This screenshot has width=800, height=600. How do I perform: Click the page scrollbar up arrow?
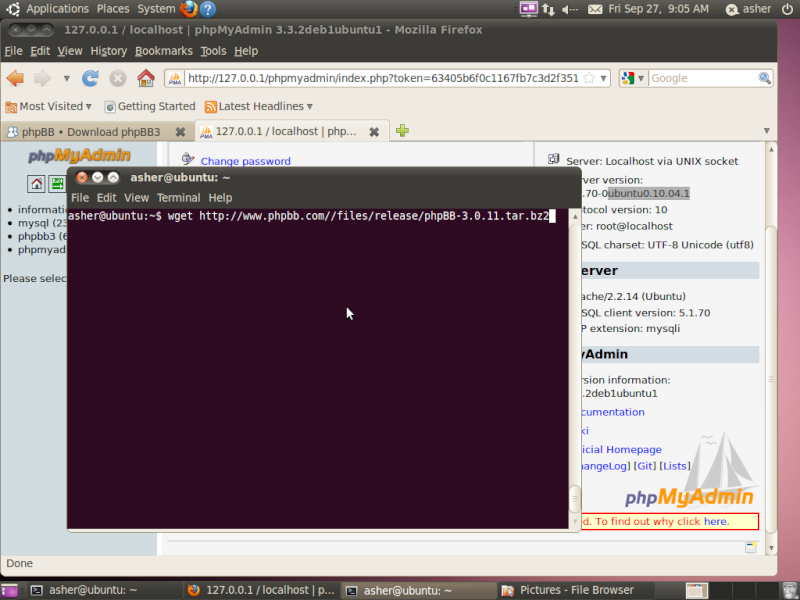[771, 149]
